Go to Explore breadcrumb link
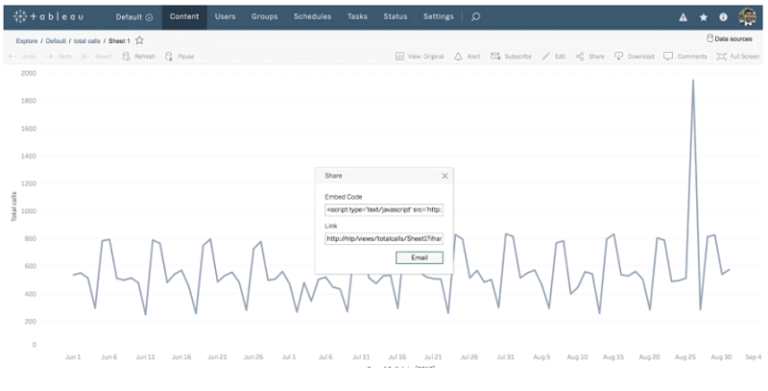 [26, 41]
